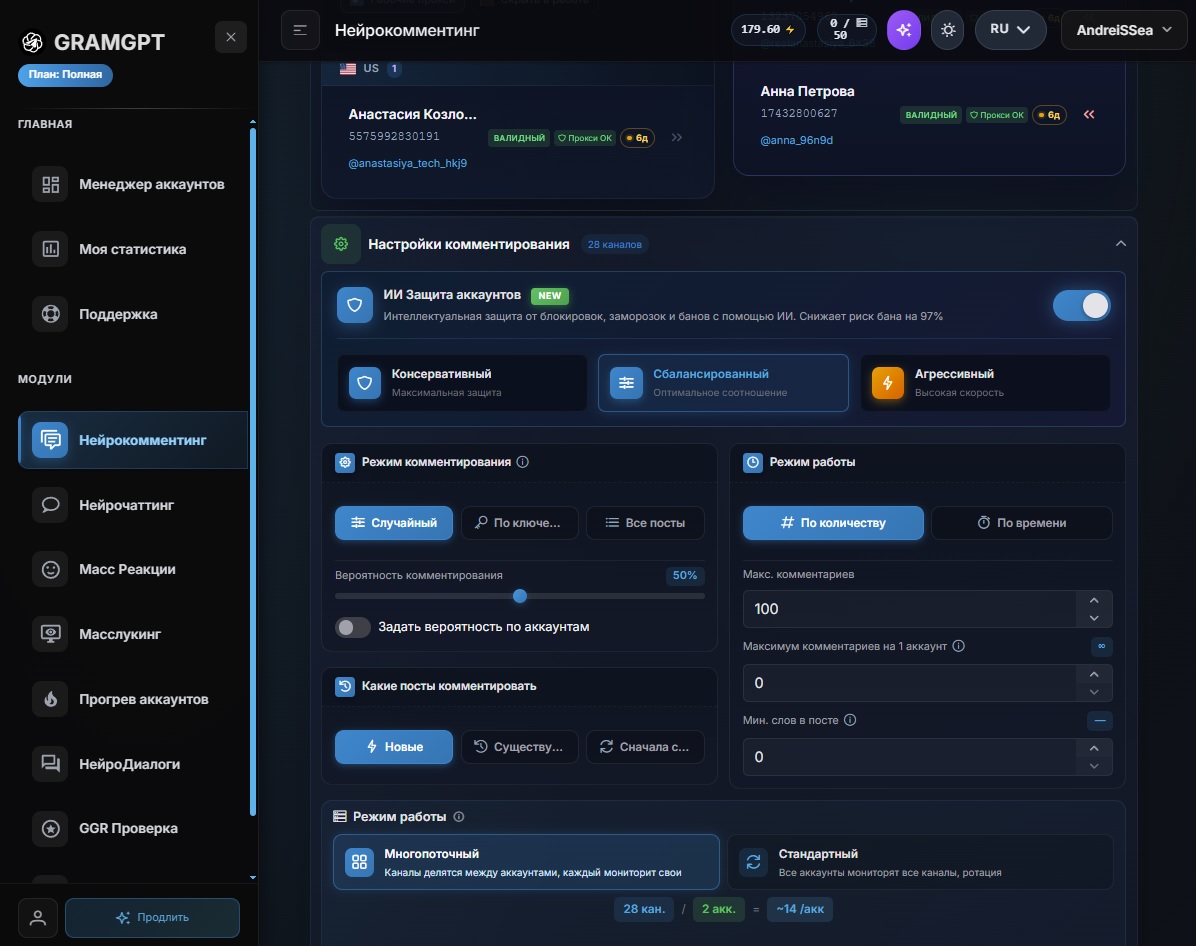Open the AndreiSSea account dropdown
This screenshot has height=946, width=1196.
pyautogui.click(x=1124, y=30)
